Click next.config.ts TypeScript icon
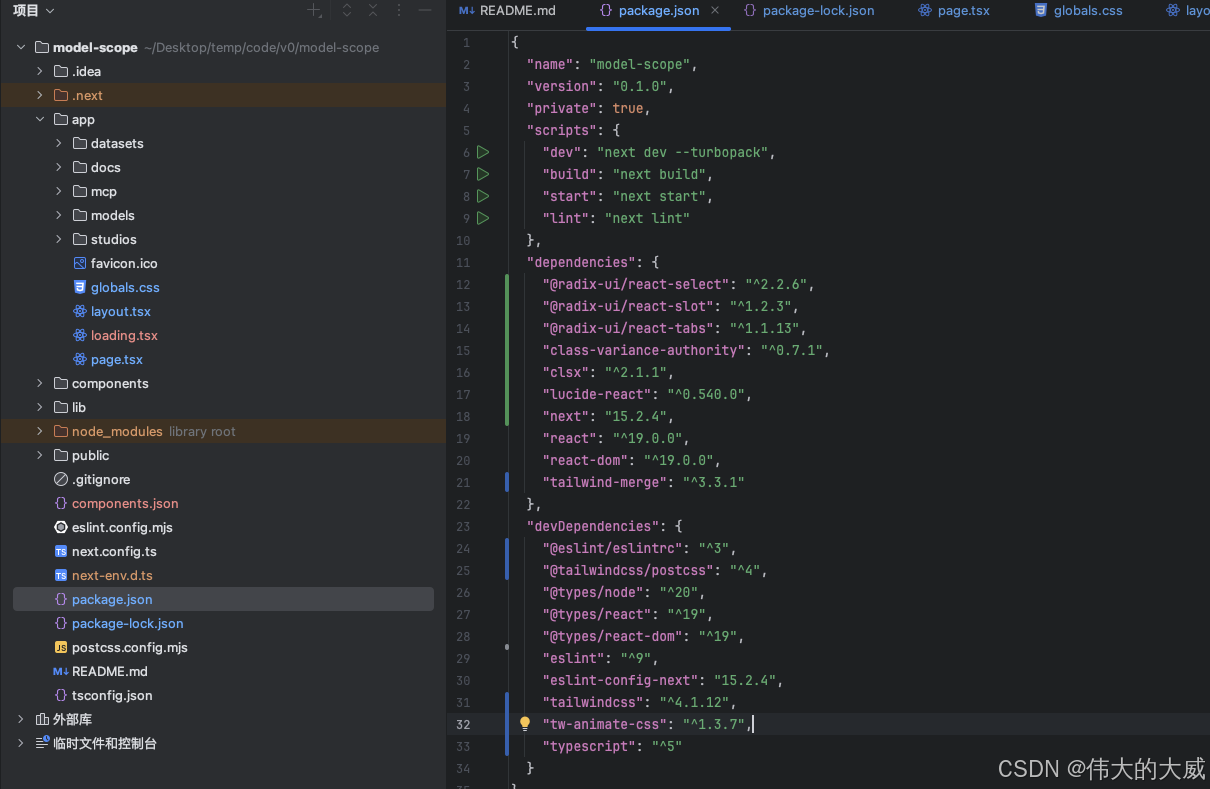Screen dimensions: 1210x789 click(61, 551)
